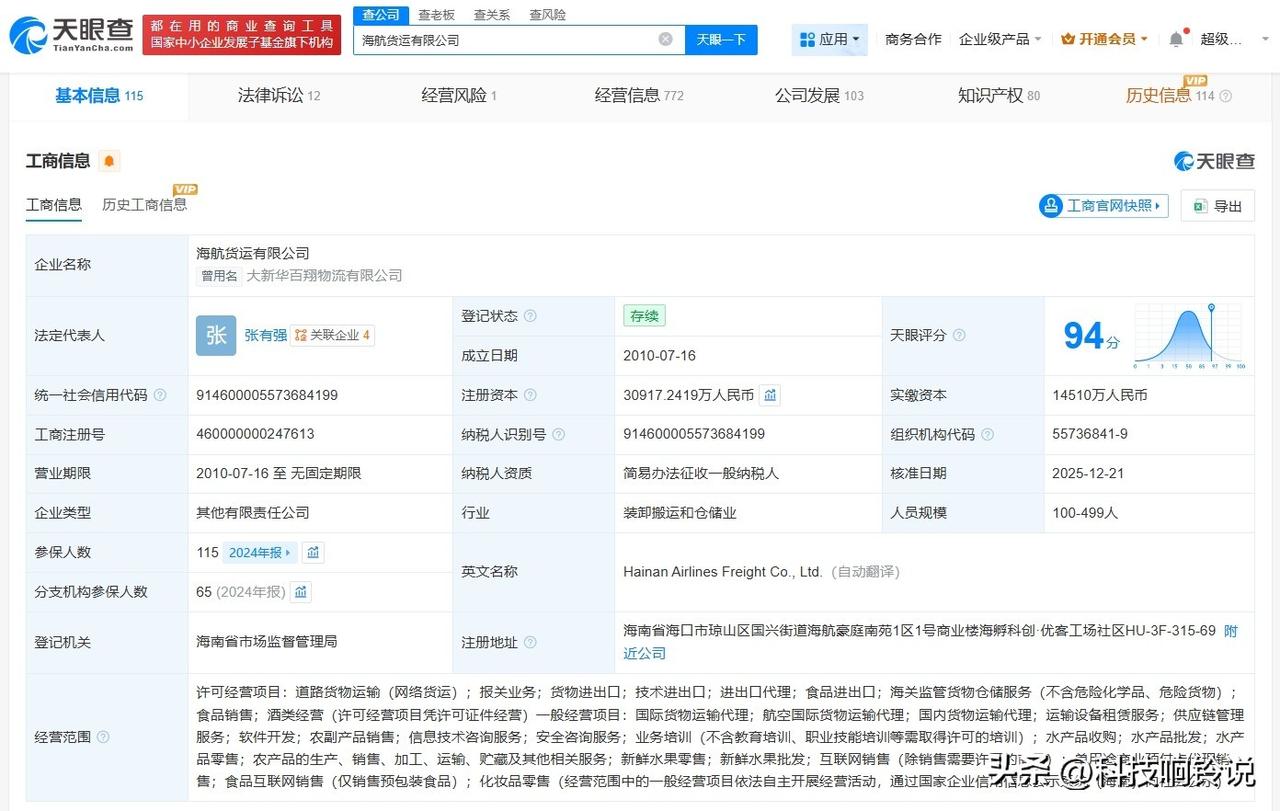Click the 导出 export button
1280x811 pixels.
[1217, 206]
